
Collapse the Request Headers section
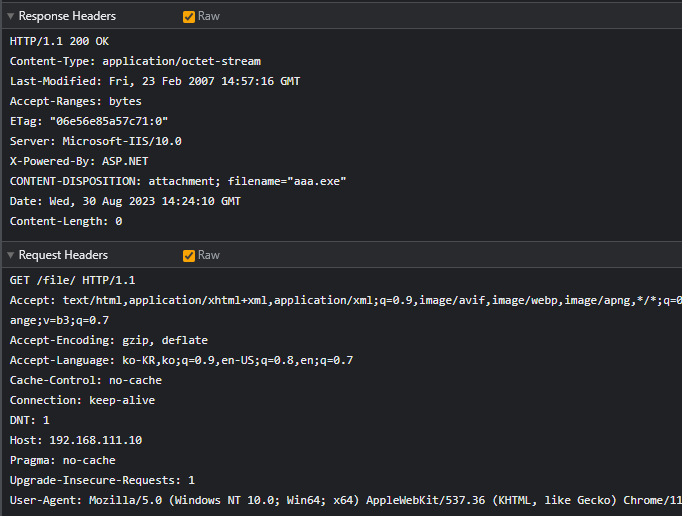(x=10, y=255)
